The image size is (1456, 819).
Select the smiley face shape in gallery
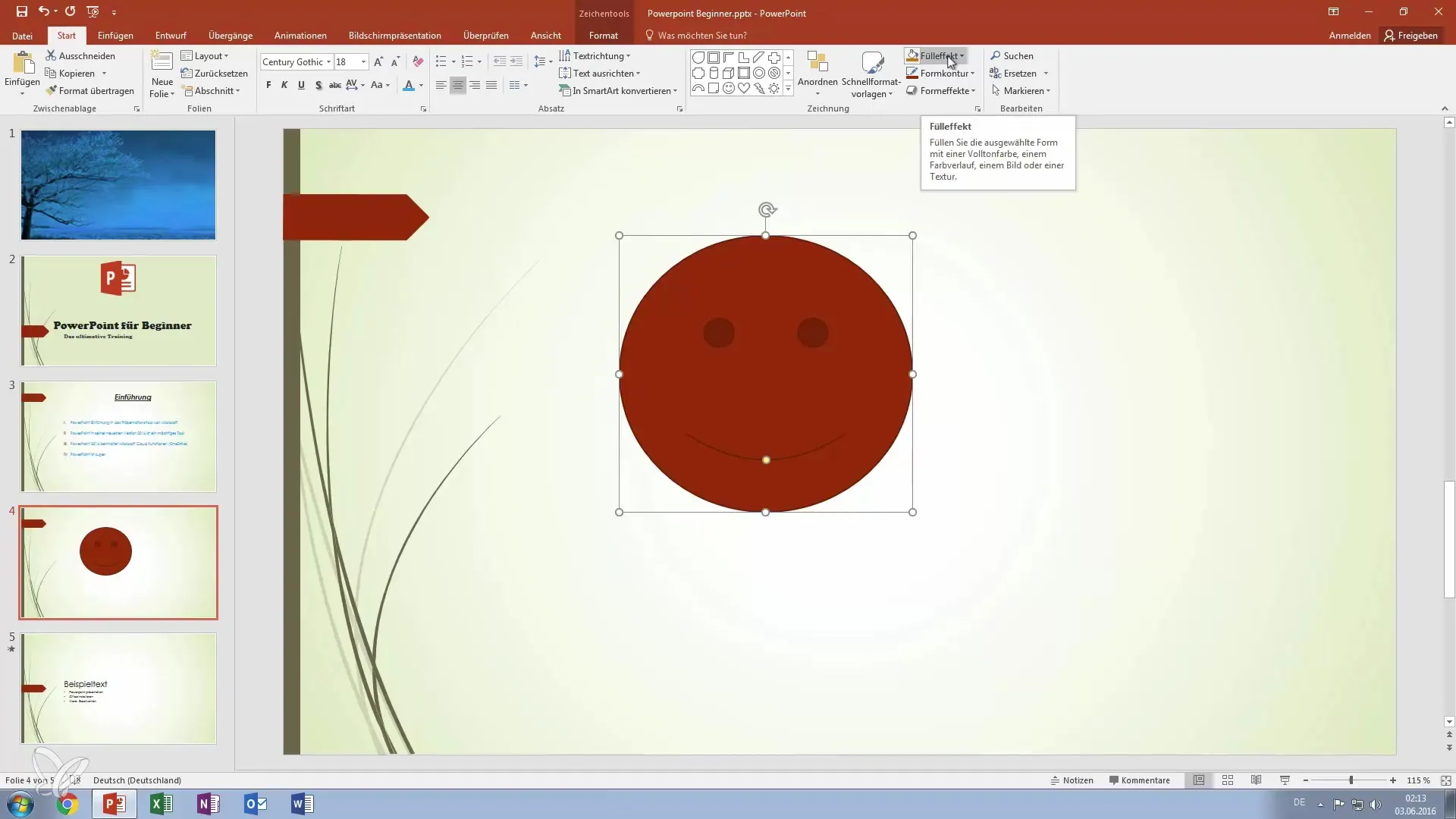729,89
